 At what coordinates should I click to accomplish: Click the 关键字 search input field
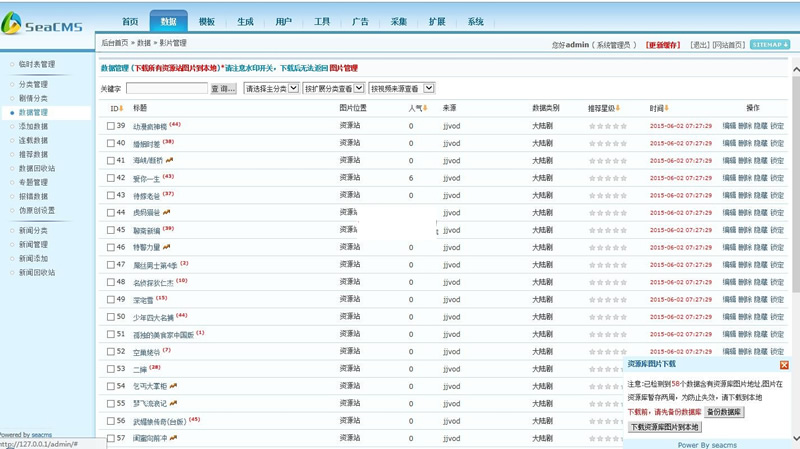[x=166, y=89]
